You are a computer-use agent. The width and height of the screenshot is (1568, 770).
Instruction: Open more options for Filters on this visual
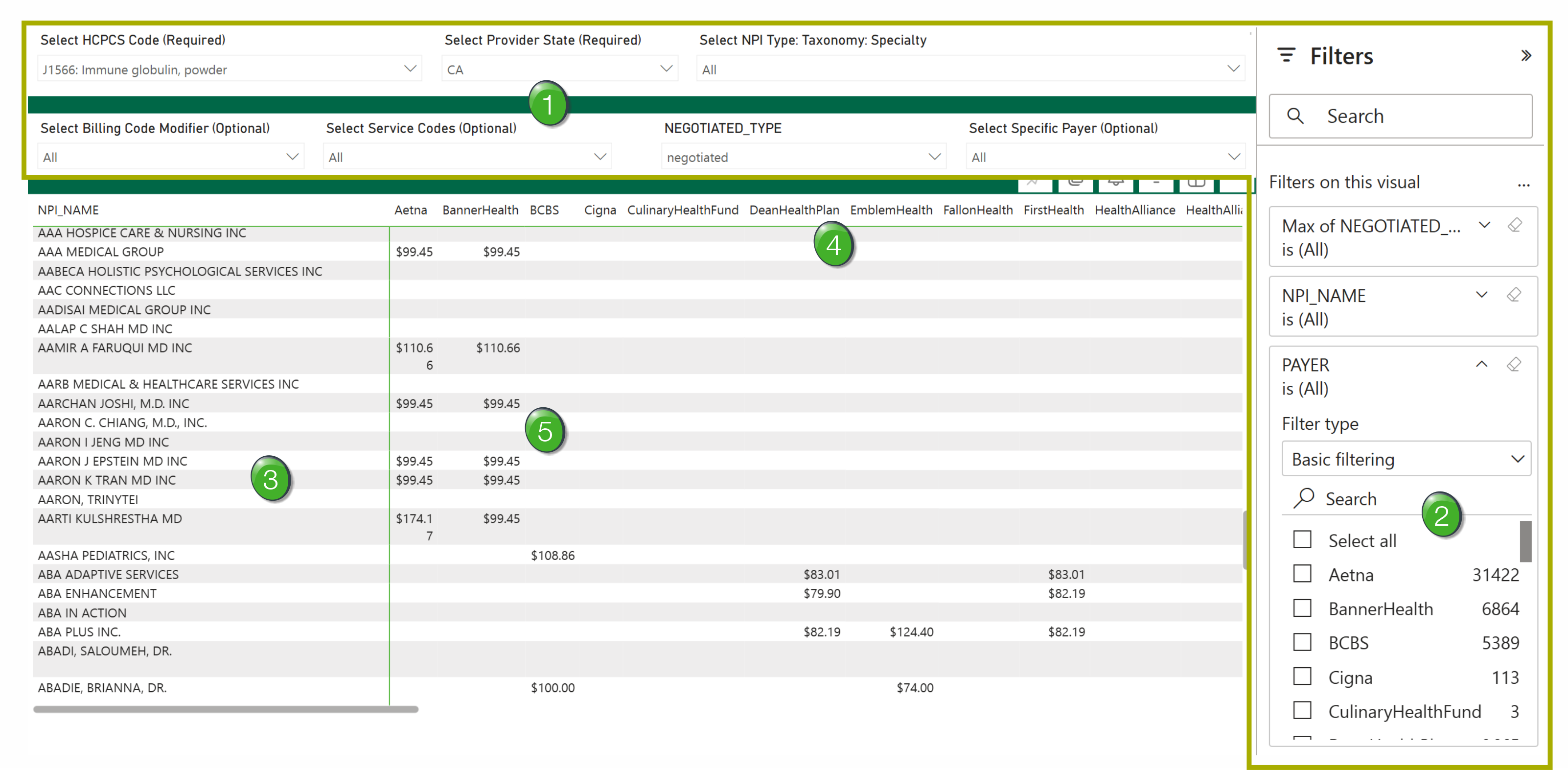click(1524, 185)
